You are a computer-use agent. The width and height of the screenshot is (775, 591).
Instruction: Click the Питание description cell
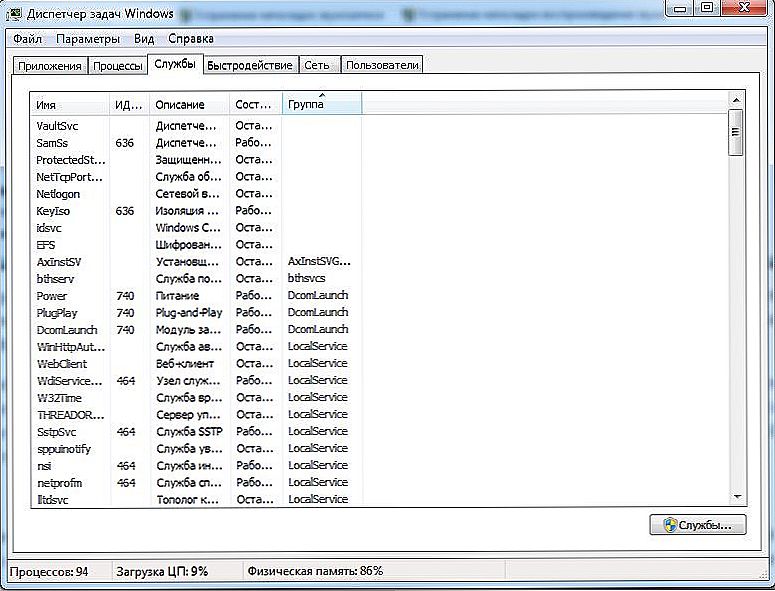177,296
